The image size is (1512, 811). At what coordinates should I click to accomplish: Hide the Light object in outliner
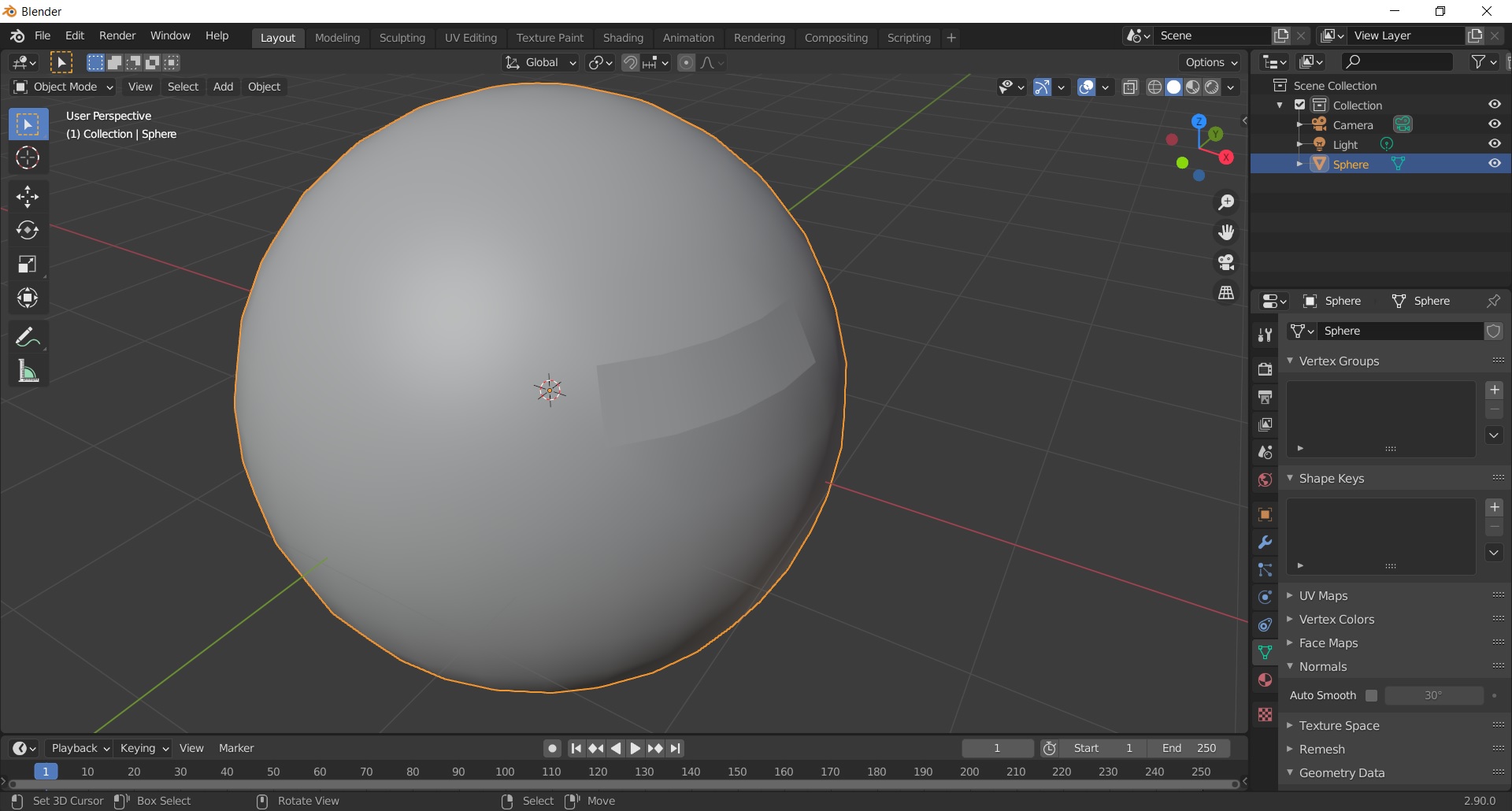coord(1494,144)
